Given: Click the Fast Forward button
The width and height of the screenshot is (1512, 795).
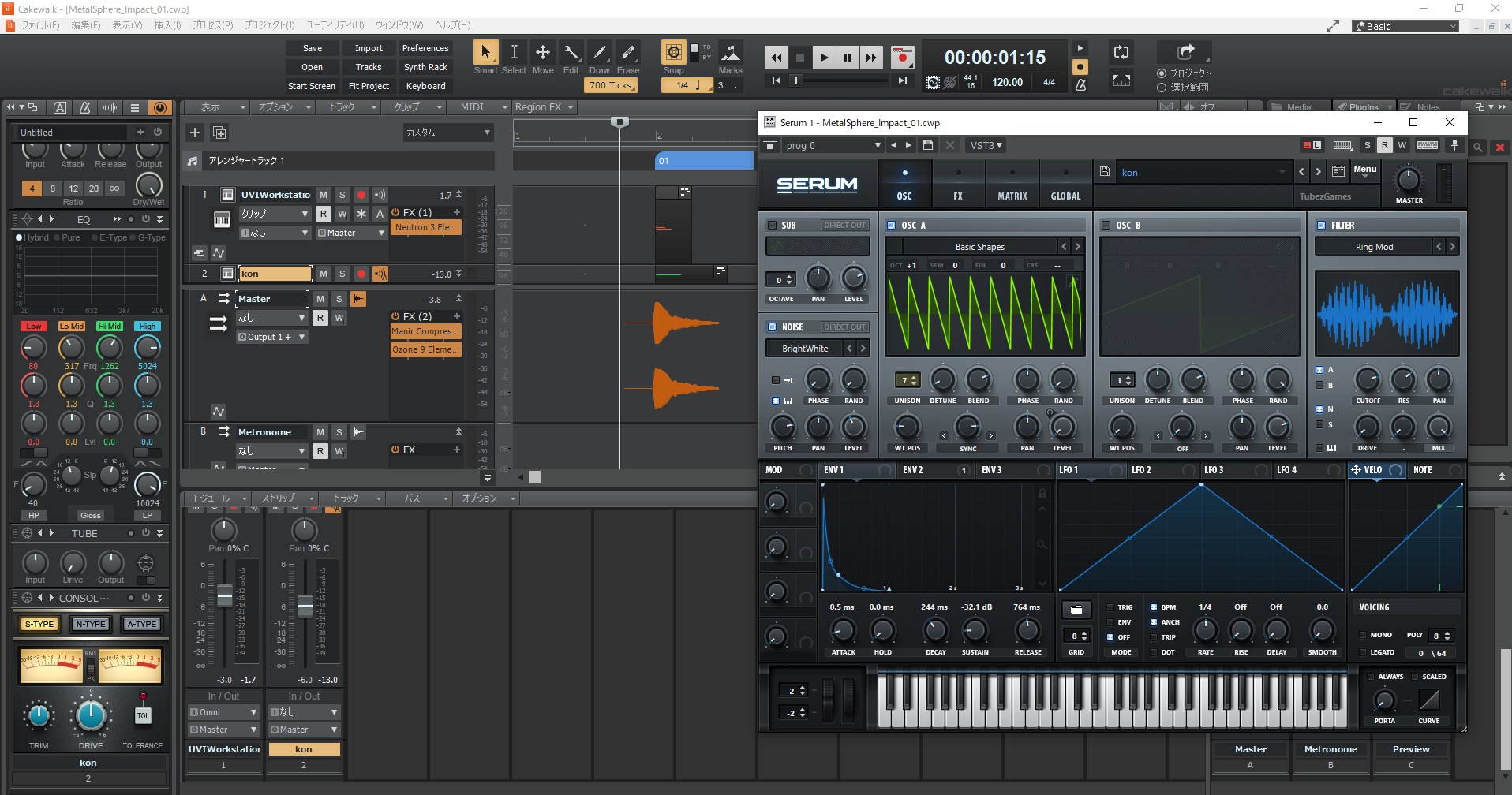Looking at the screenshot, I should click(x=871, y=57).
